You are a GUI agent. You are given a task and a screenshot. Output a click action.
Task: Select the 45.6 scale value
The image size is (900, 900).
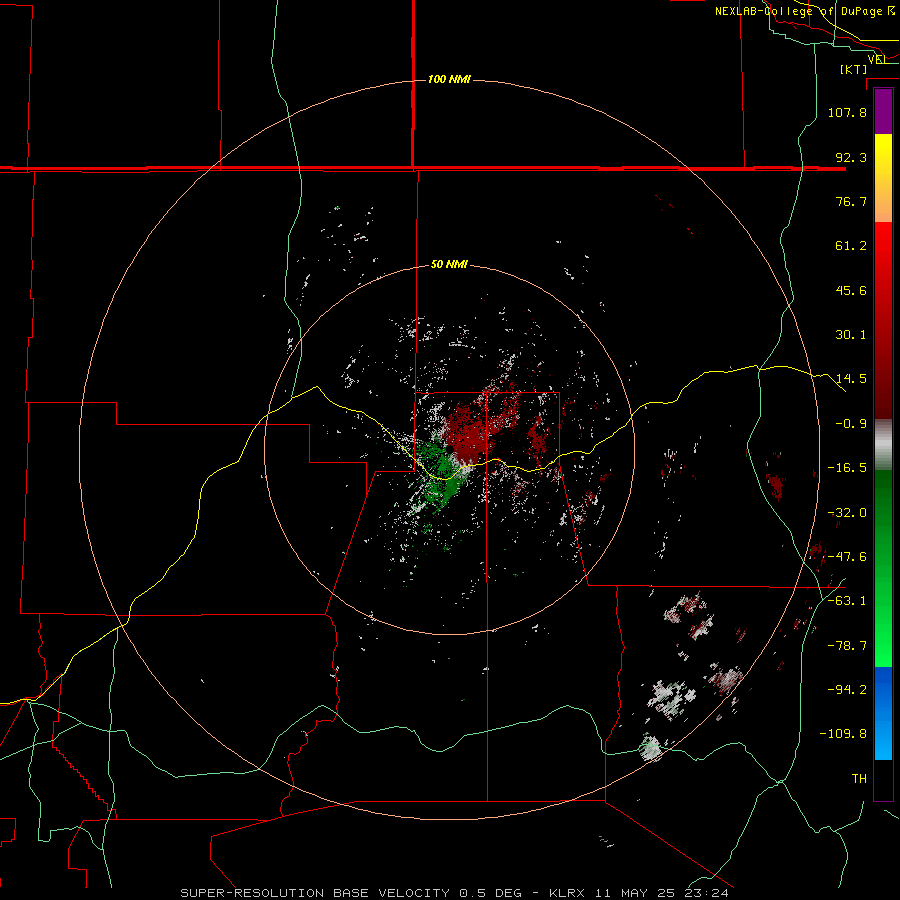851,290
